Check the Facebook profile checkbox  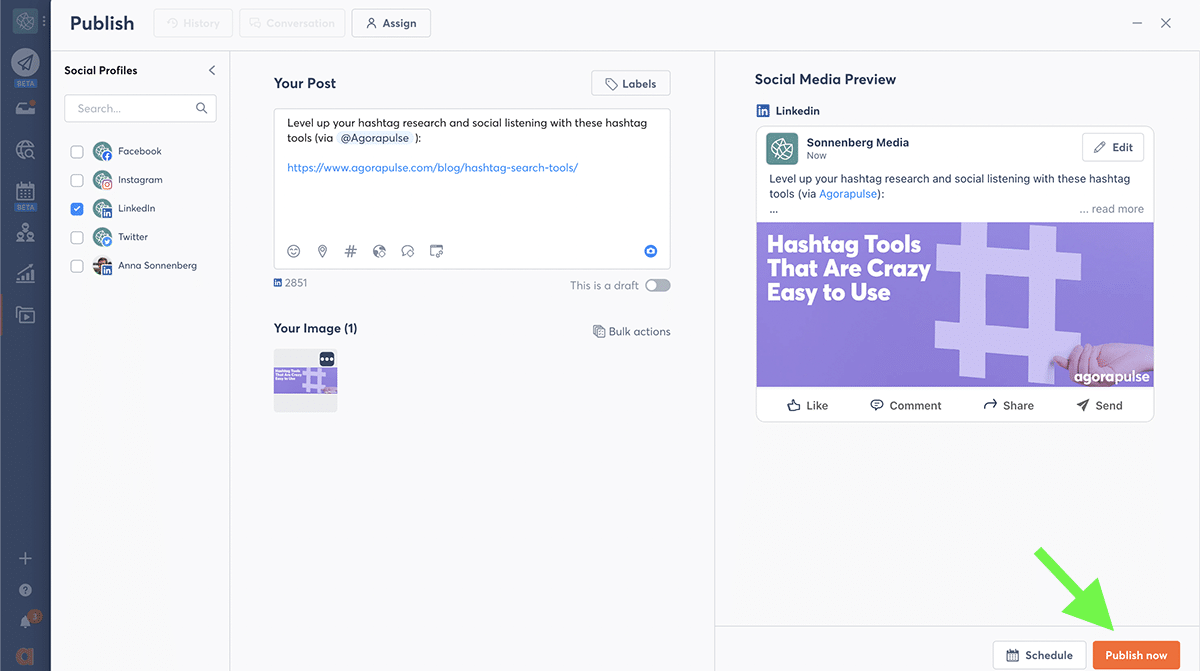click(77, 152)
